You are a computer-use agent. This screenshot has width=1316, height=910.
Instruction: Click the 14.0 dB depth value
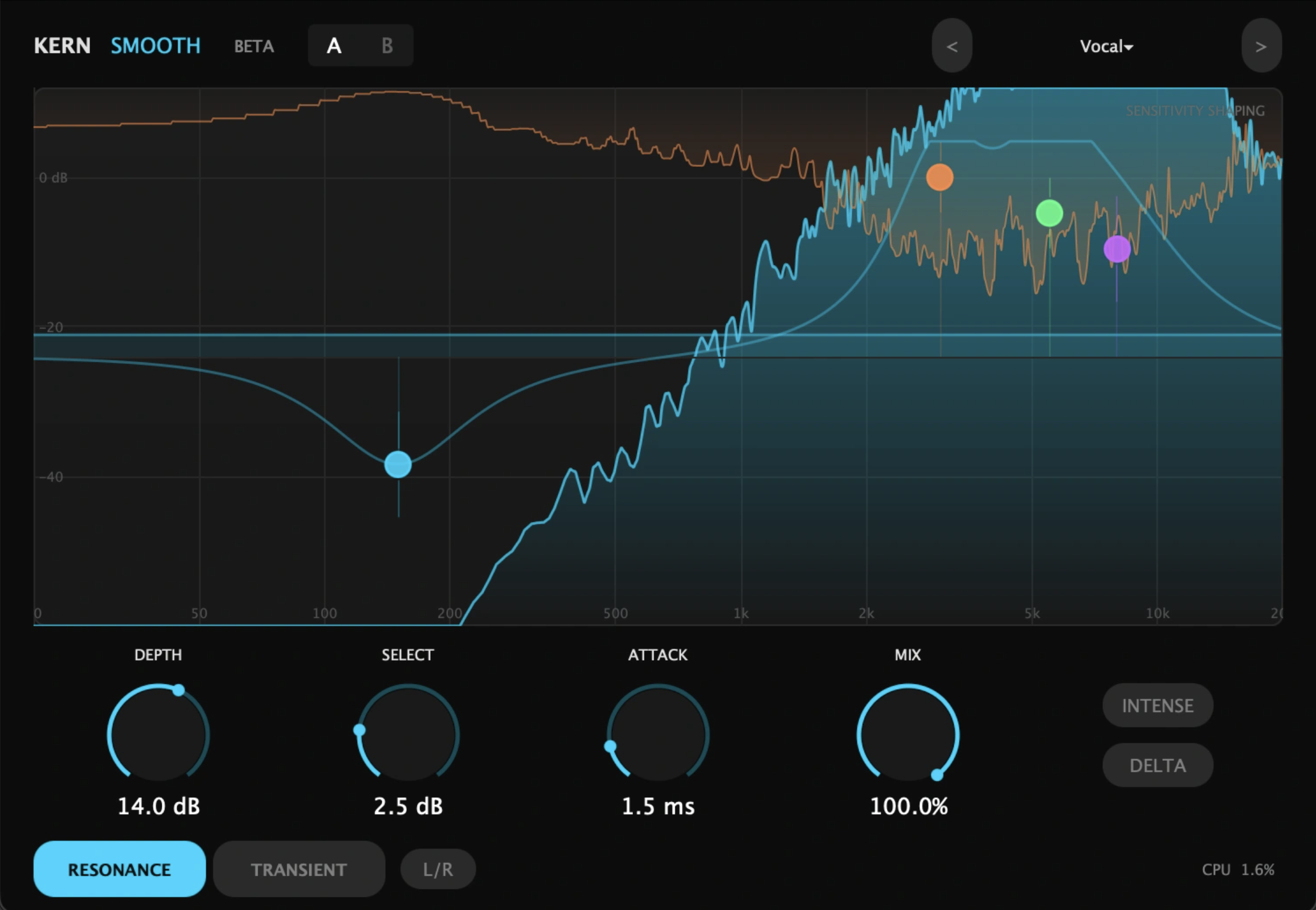(158, 806)
